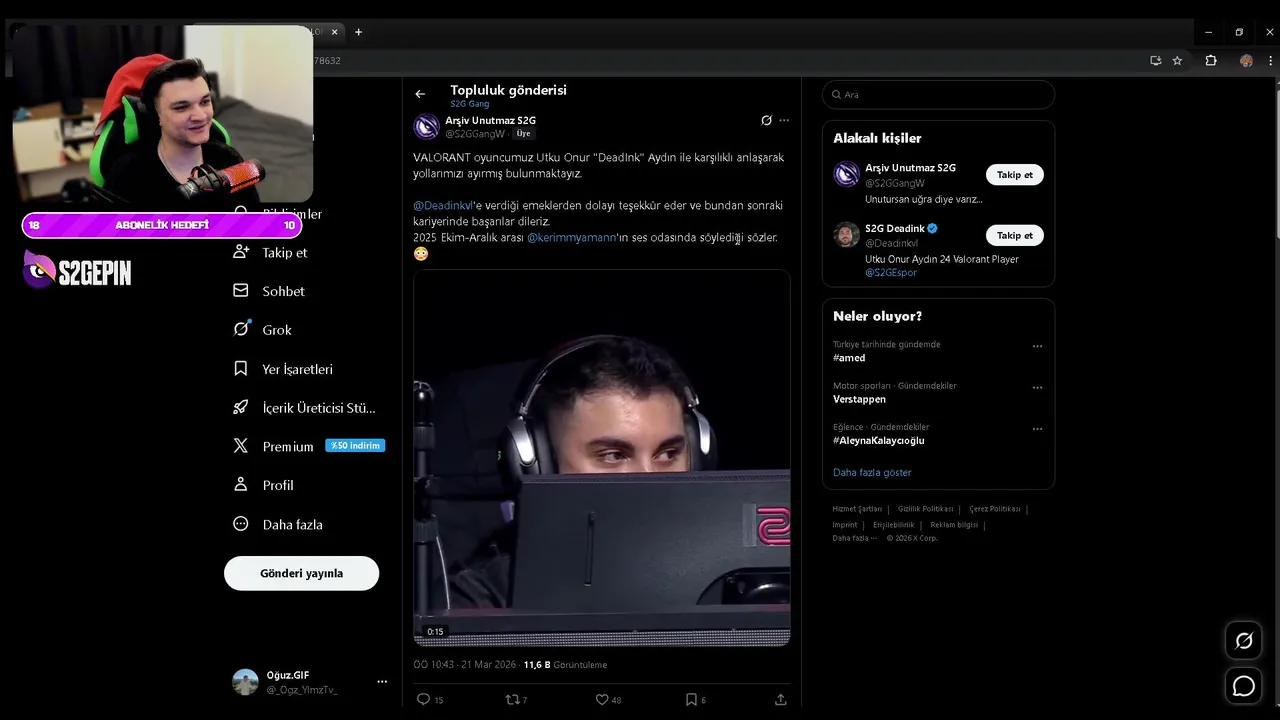This screenshot has width=1280, height=720.
Task: Open the Reklam bilgisi footer link
Action: [954, 525]
